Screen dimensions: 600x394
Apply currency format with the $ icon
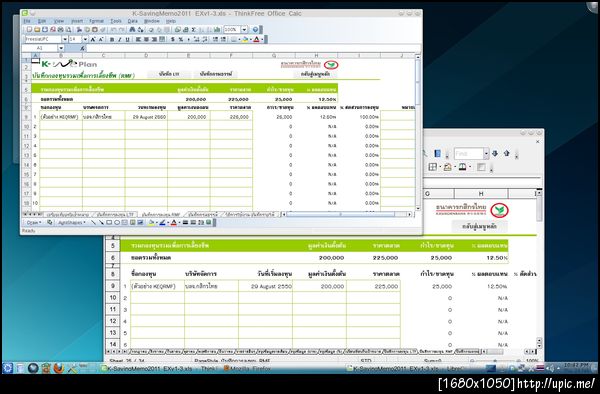pos(173,39)
